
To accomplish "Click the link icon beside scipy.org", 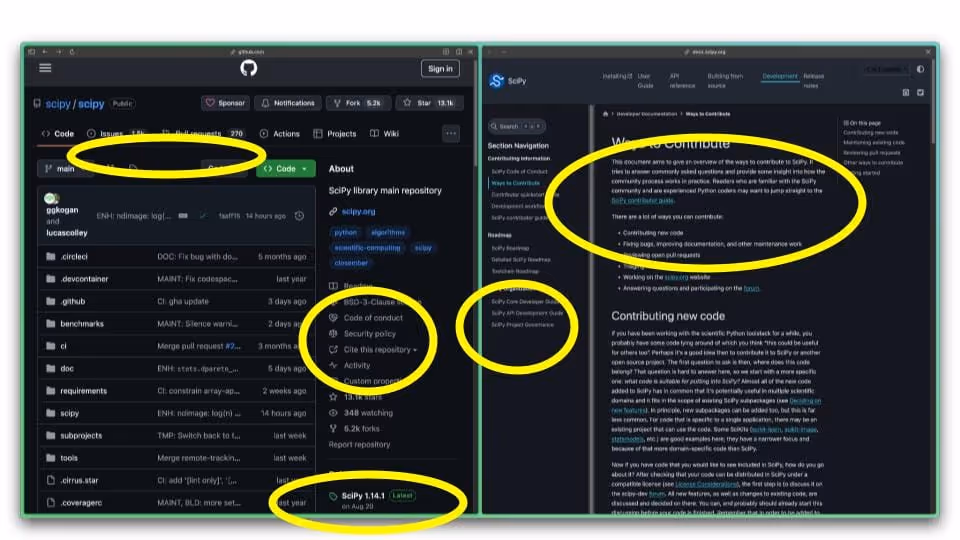I will tap(333, 211).
